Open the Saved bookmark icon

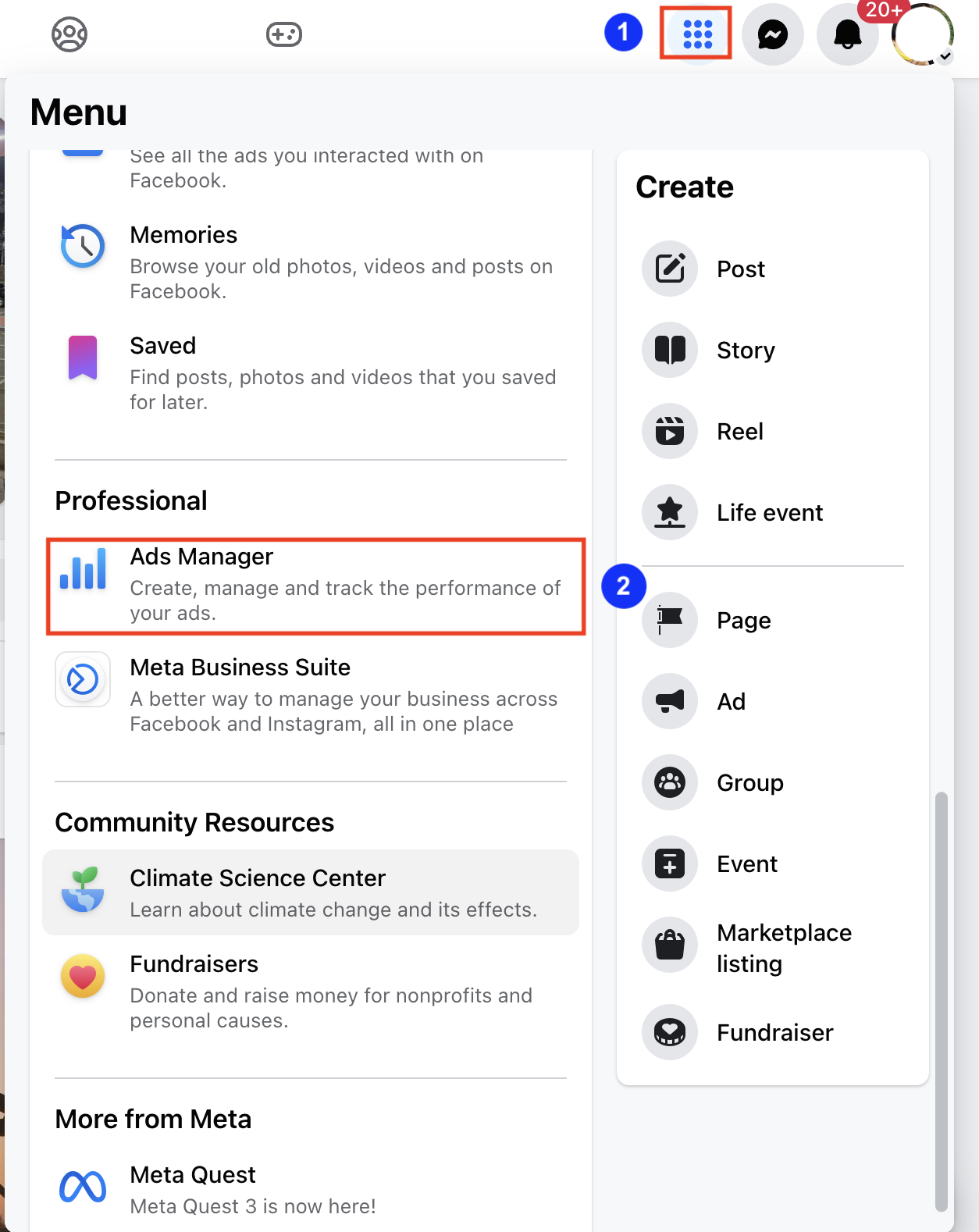[x=83, y=358]
